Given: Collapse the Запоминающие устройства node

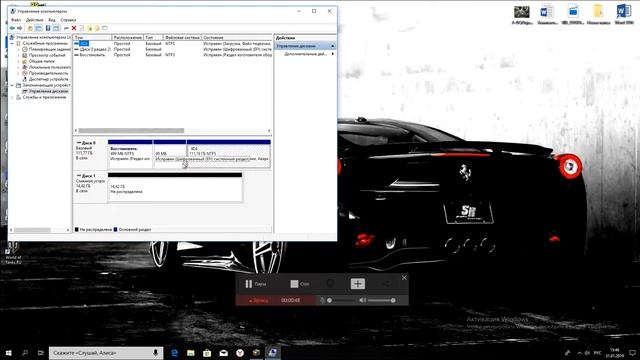Looking at the screenshot, I should tap(12, 85).
